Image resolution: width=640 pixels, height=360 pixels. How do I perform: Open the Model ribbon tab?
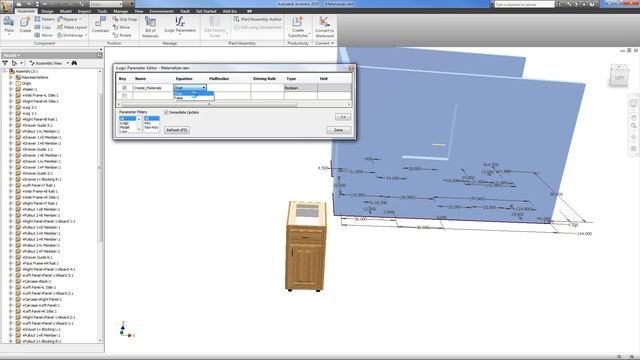point(66,11)
